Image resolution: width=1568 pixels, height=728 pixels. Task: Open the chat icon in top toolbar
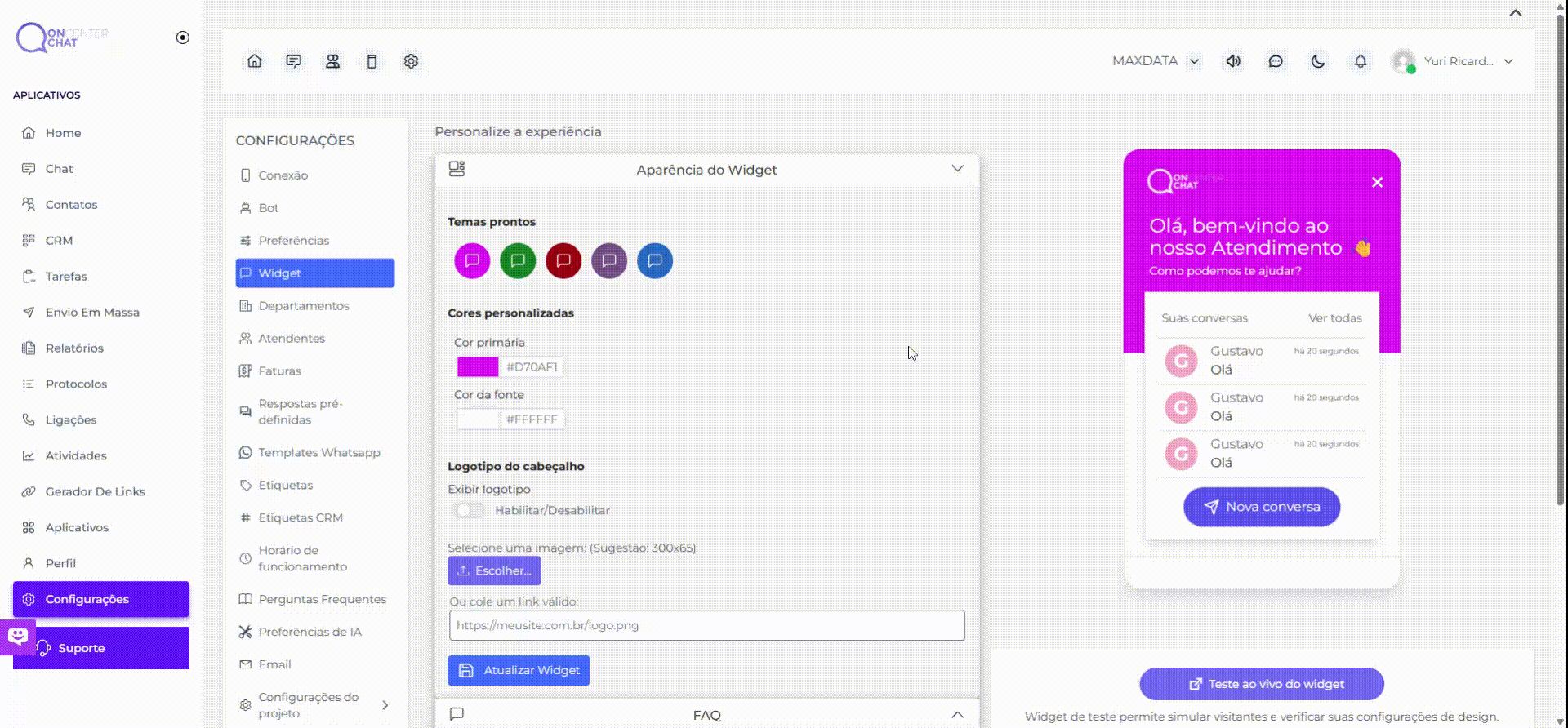(294, 61)
